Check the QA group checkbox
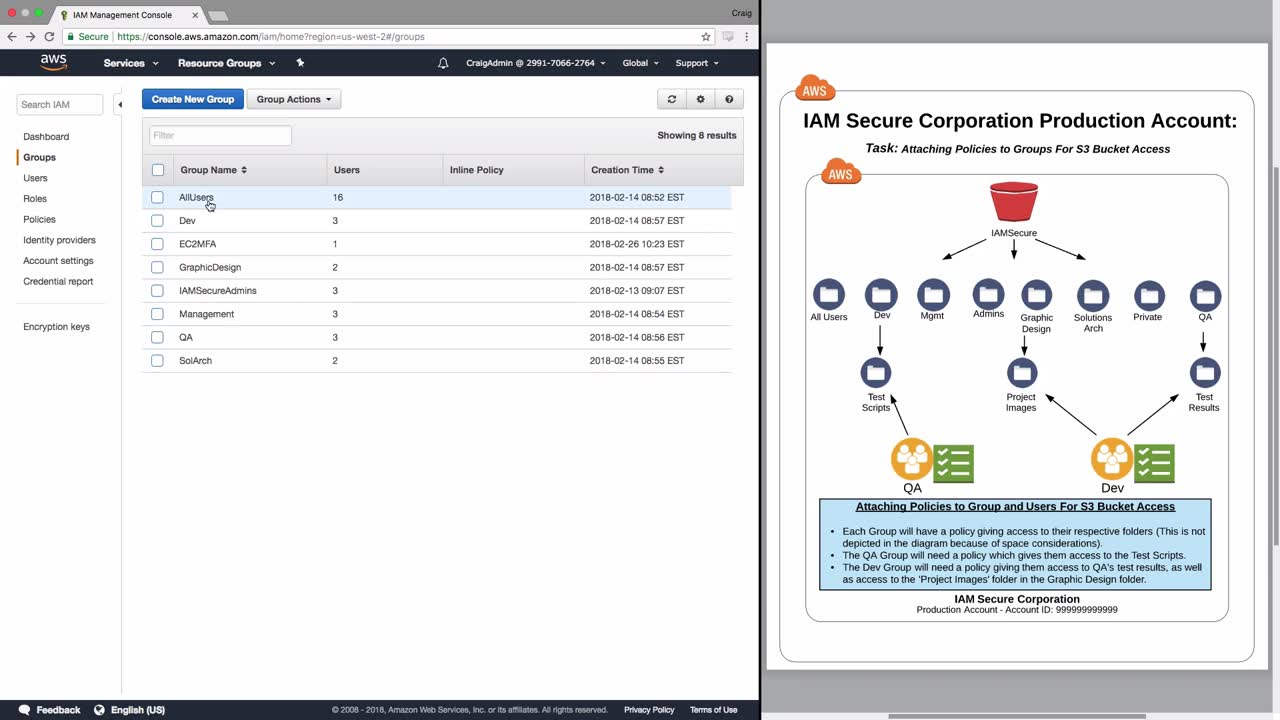This screenshot has width=1280, height=720. [x=157, y=337]
